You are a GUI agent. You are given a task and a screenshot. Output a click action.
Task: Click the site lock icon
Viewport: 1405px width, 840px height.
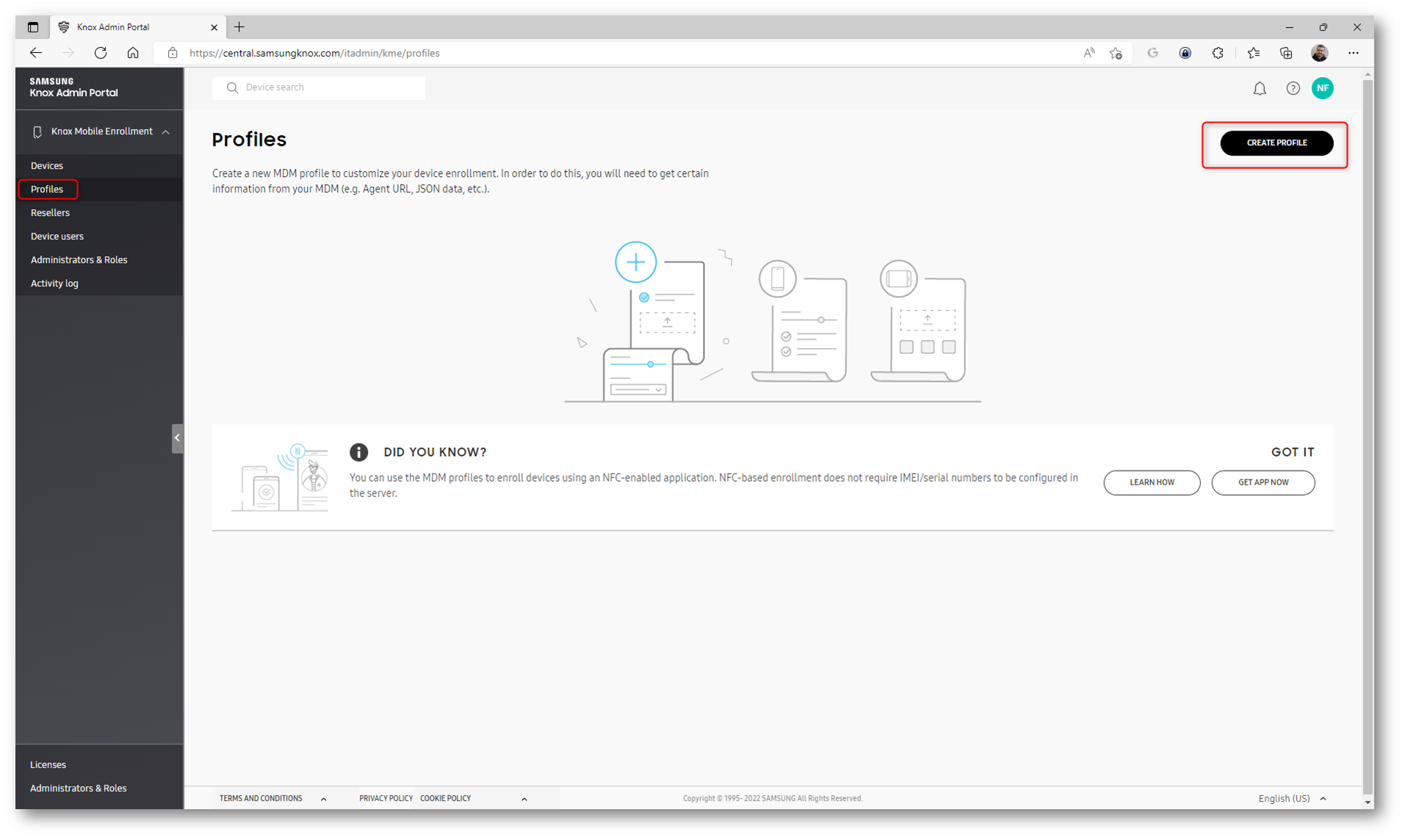173,53
